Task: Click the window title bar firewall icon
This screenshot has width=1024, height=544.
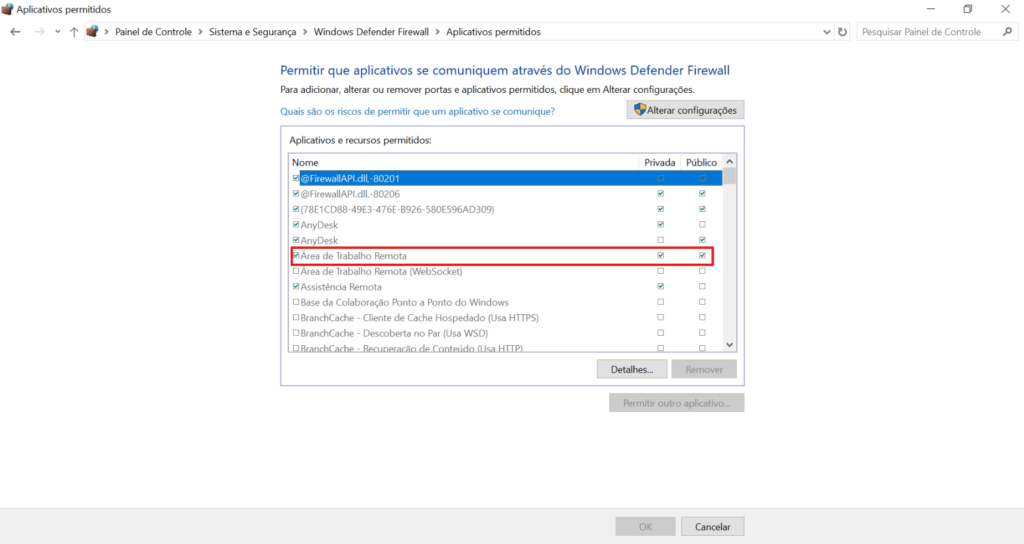Action: 7,9
